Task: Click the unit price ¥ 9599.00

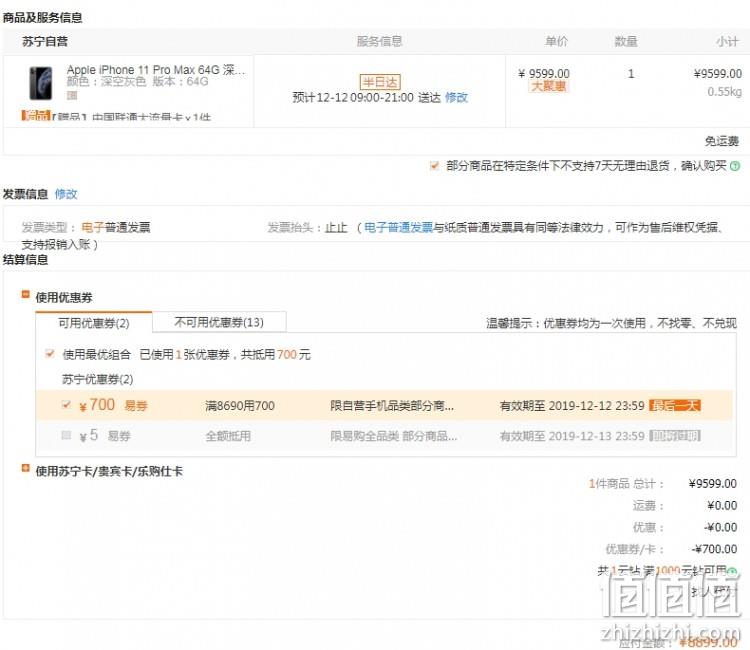Action: pyautogui.click(x=544, y=74)
